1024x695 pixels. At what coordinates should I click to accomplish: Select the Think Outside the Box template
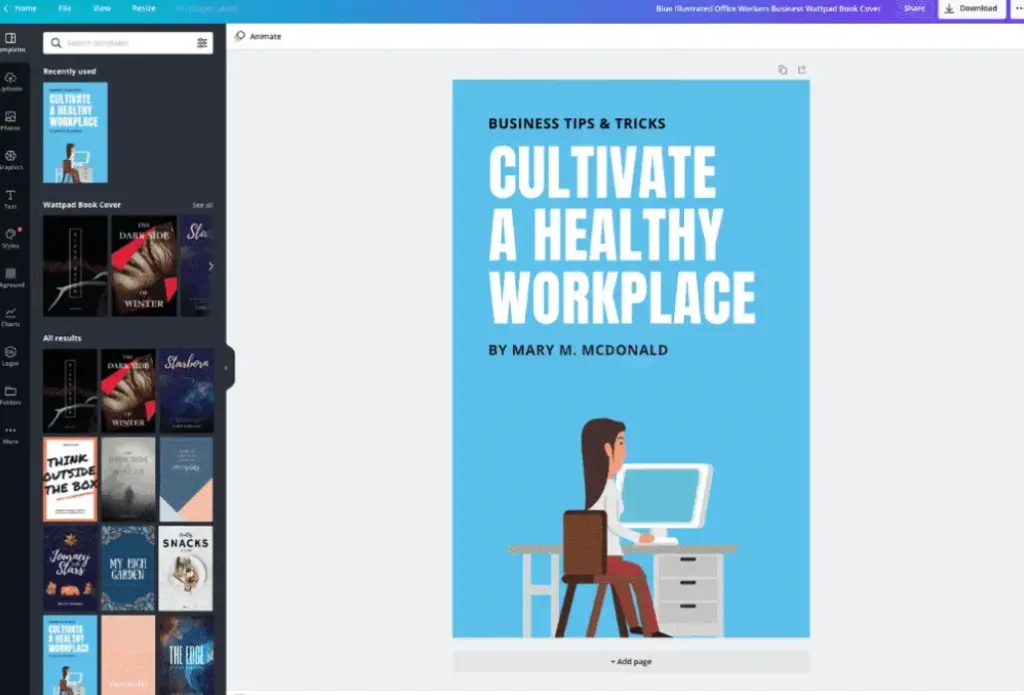pos(70,479)
